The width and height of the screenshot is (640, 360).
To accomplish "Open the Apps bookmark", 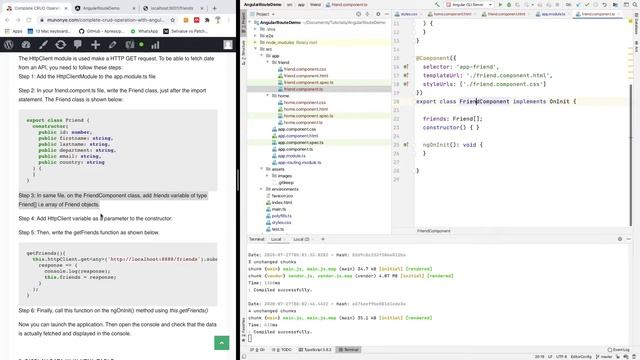I will click(x=13, y=31).
